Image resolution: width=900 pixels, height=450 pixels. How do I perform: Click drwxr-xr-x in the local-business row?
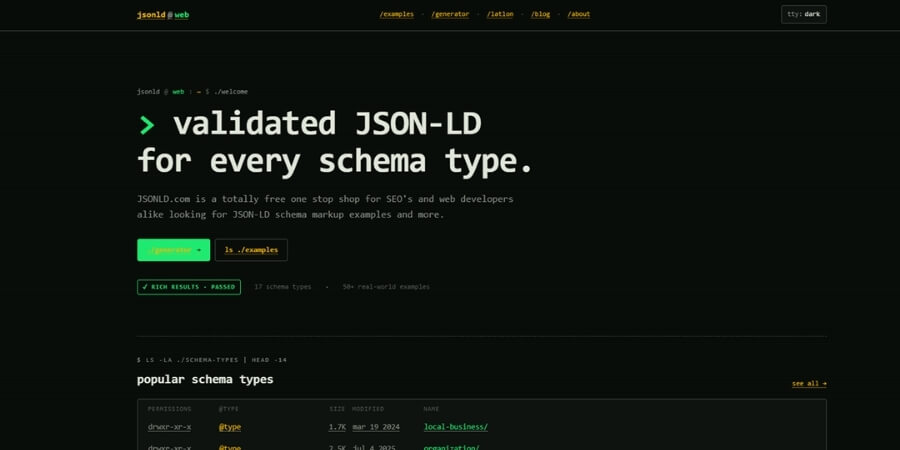tap(169, 427)
